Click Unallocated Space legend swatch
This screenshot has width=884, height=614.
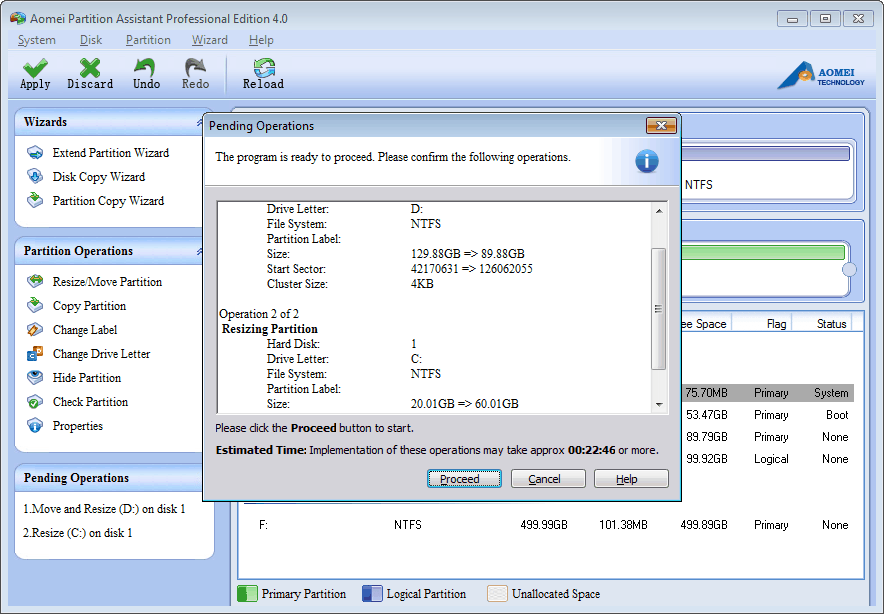(497, 594)
